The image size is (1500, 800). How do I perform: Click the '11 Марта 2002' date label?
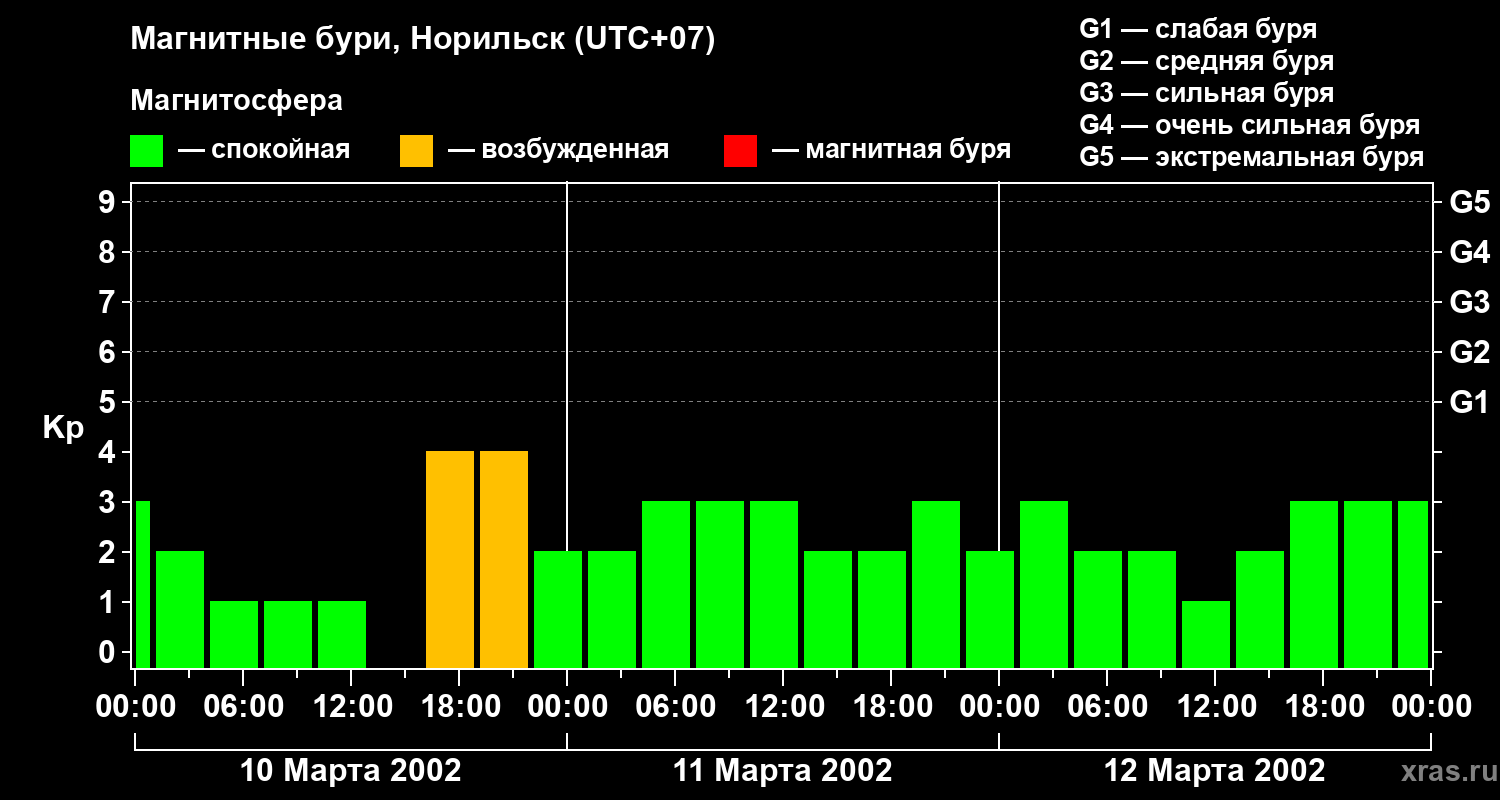coord(783,770)
